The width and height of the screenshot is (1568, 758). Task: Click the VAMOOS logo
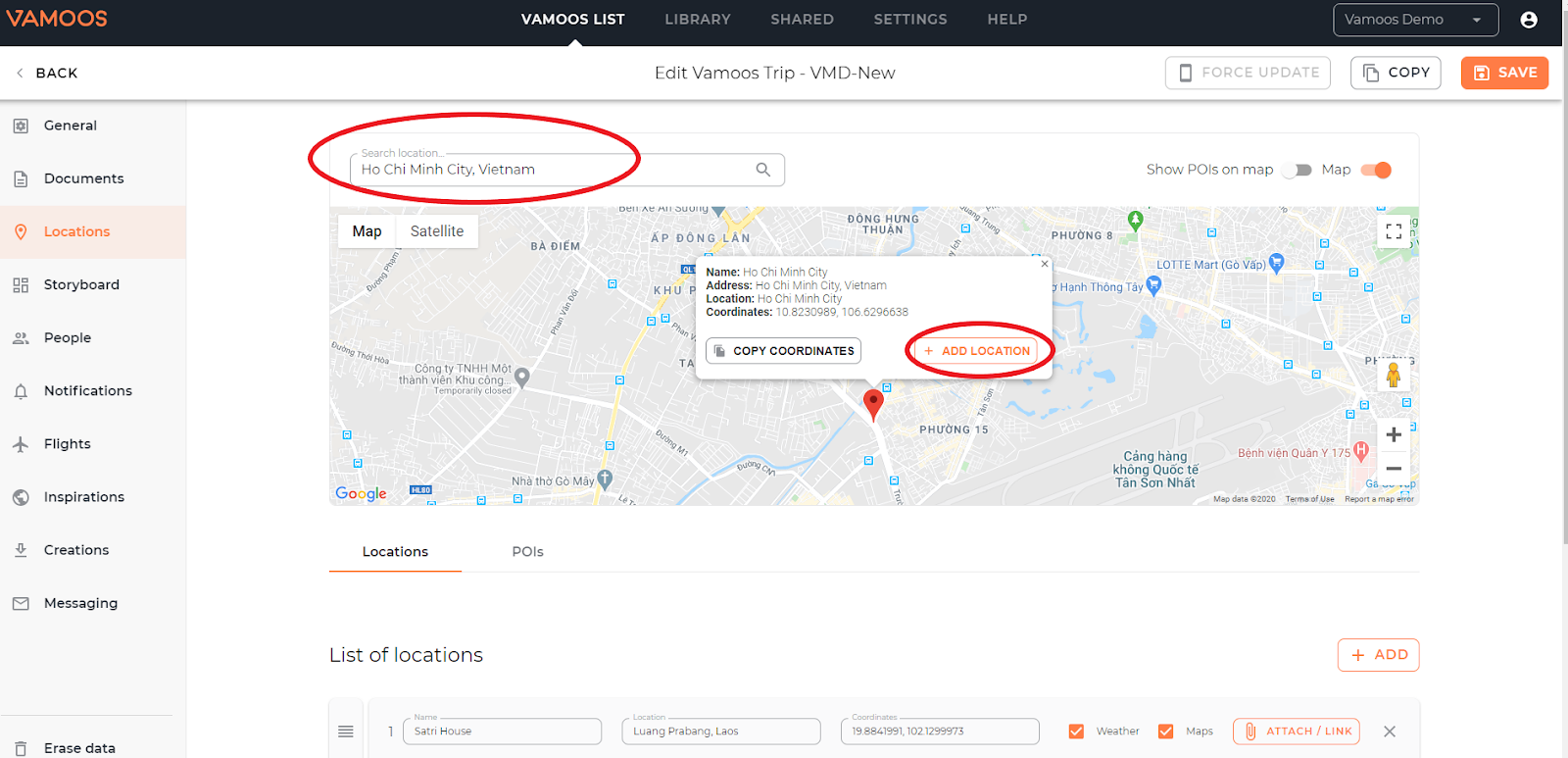click(57, 19)
